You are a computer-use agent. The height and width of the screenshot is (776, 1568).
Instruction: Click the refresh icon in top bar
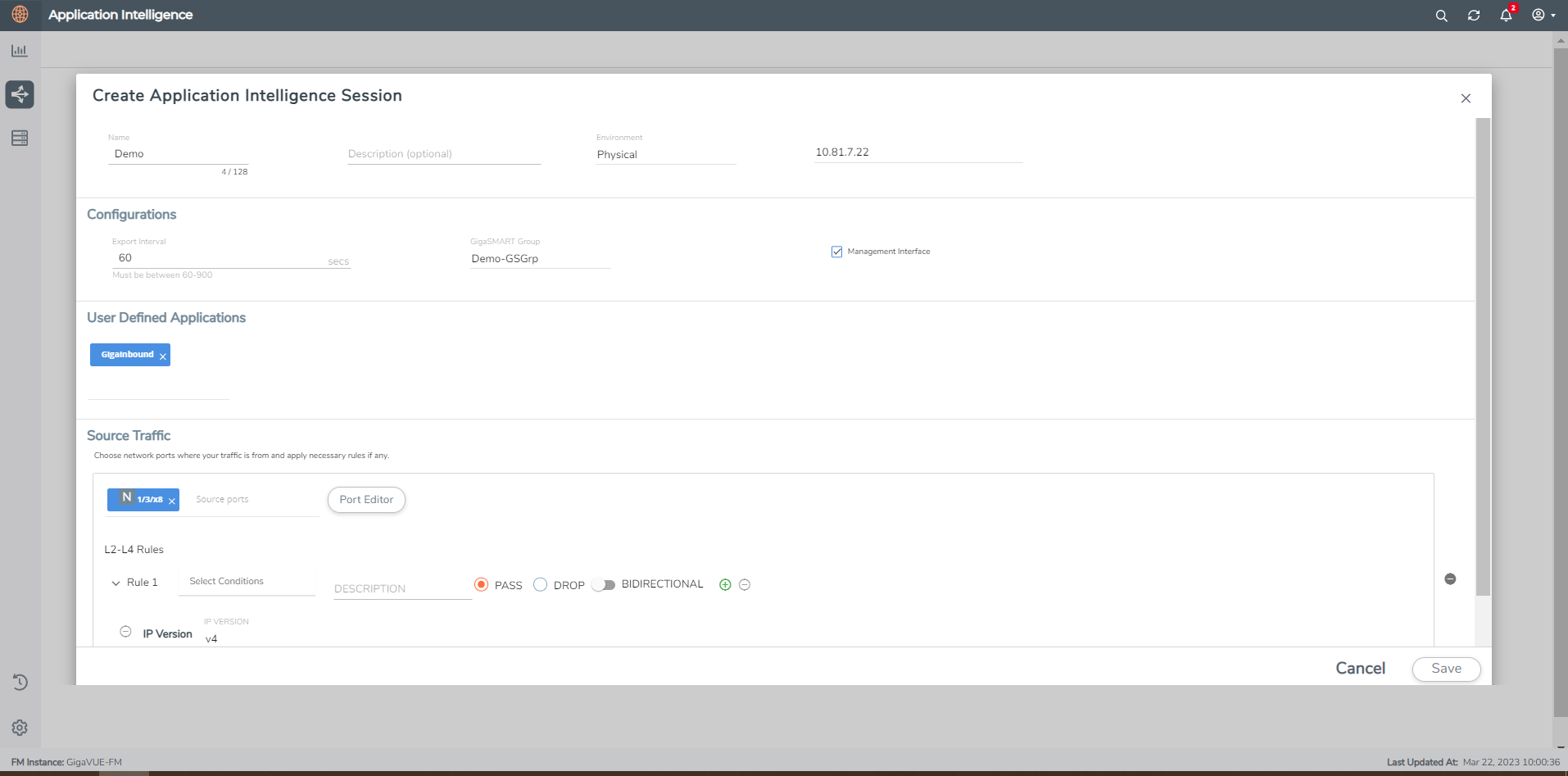1474,16
